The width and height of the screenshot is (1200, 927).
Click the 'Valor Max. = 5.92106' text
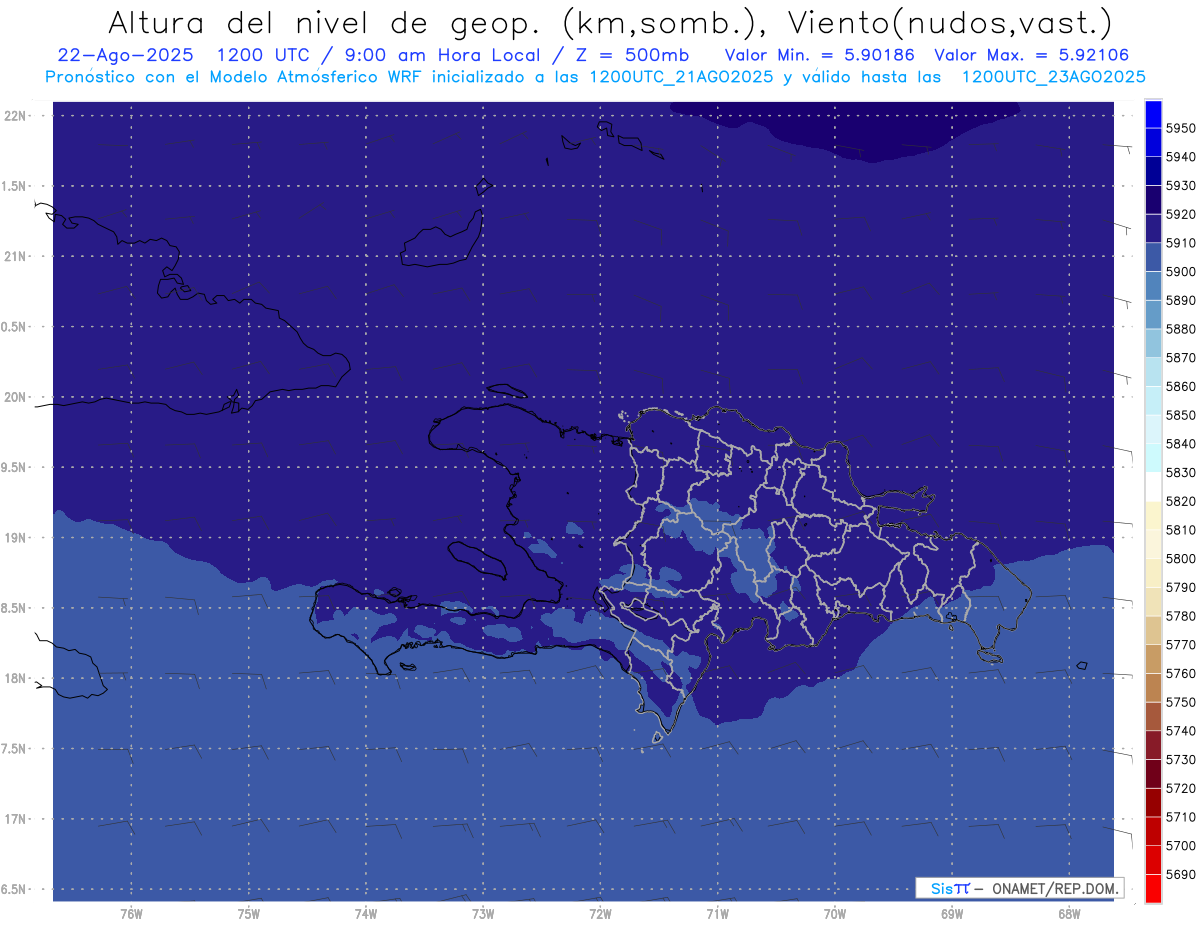pos(1033,55)
